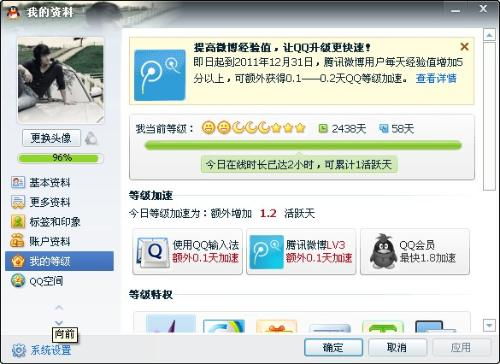The width and height of the screenshot is (500, 364).
Task: Click 取消 button
Action: [x=397, y=347]
